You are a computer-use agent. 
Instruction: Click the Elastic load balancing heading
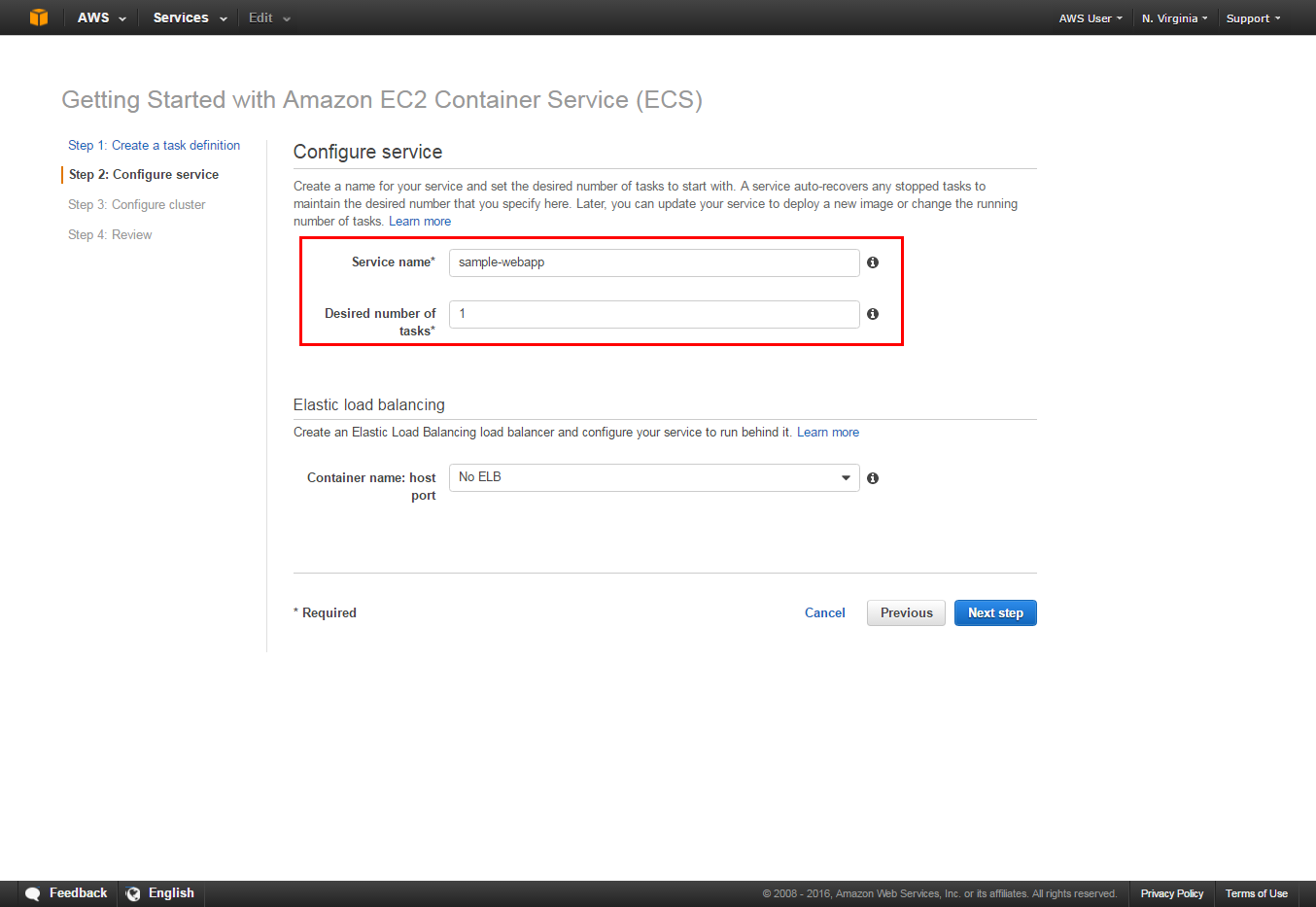click(369, 404)
